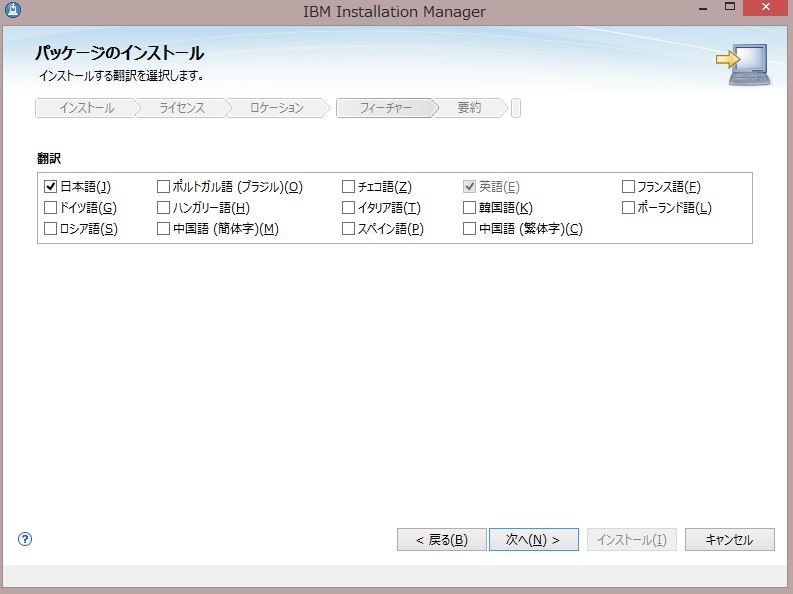Select the 韓国語(K) checkbox
The width and height of the screenshot is (793, 594).
(469, 208)
